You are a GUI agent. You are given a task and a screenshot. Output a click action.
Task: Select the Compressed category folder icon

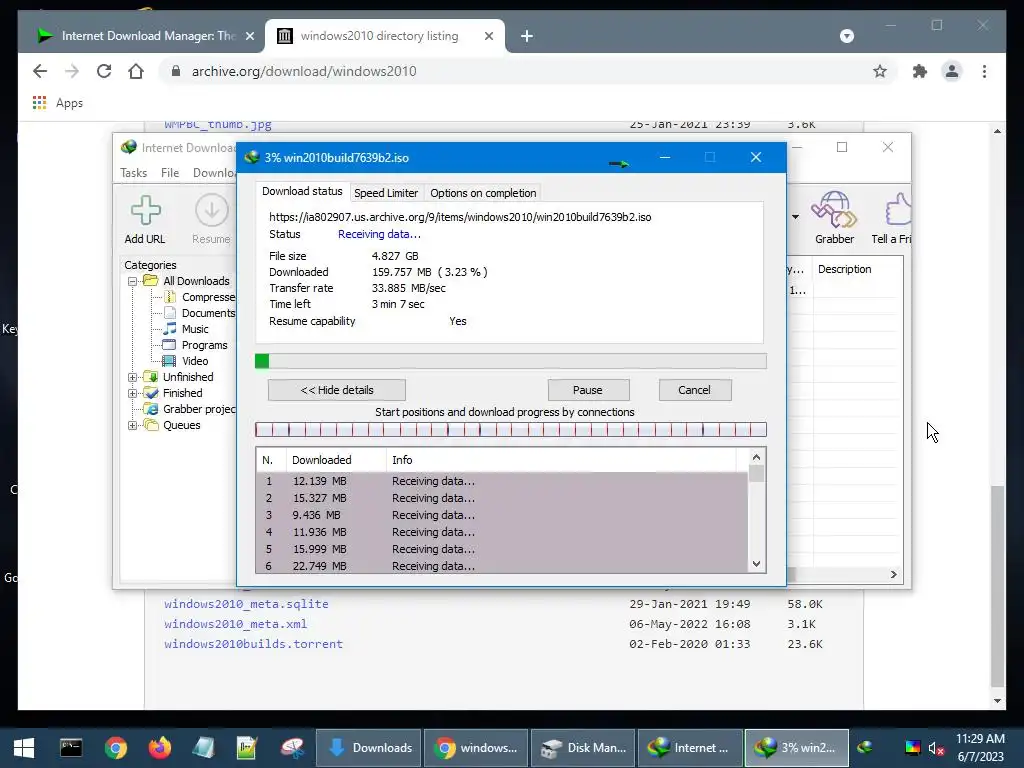pyautogui.click(x=170, y=297)
